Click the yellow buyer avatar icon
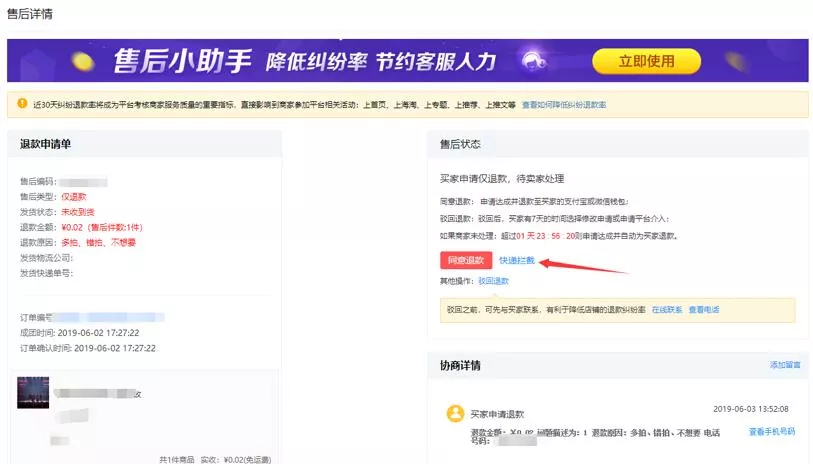Screen dimensions: 813x464 tap(455, 413)
